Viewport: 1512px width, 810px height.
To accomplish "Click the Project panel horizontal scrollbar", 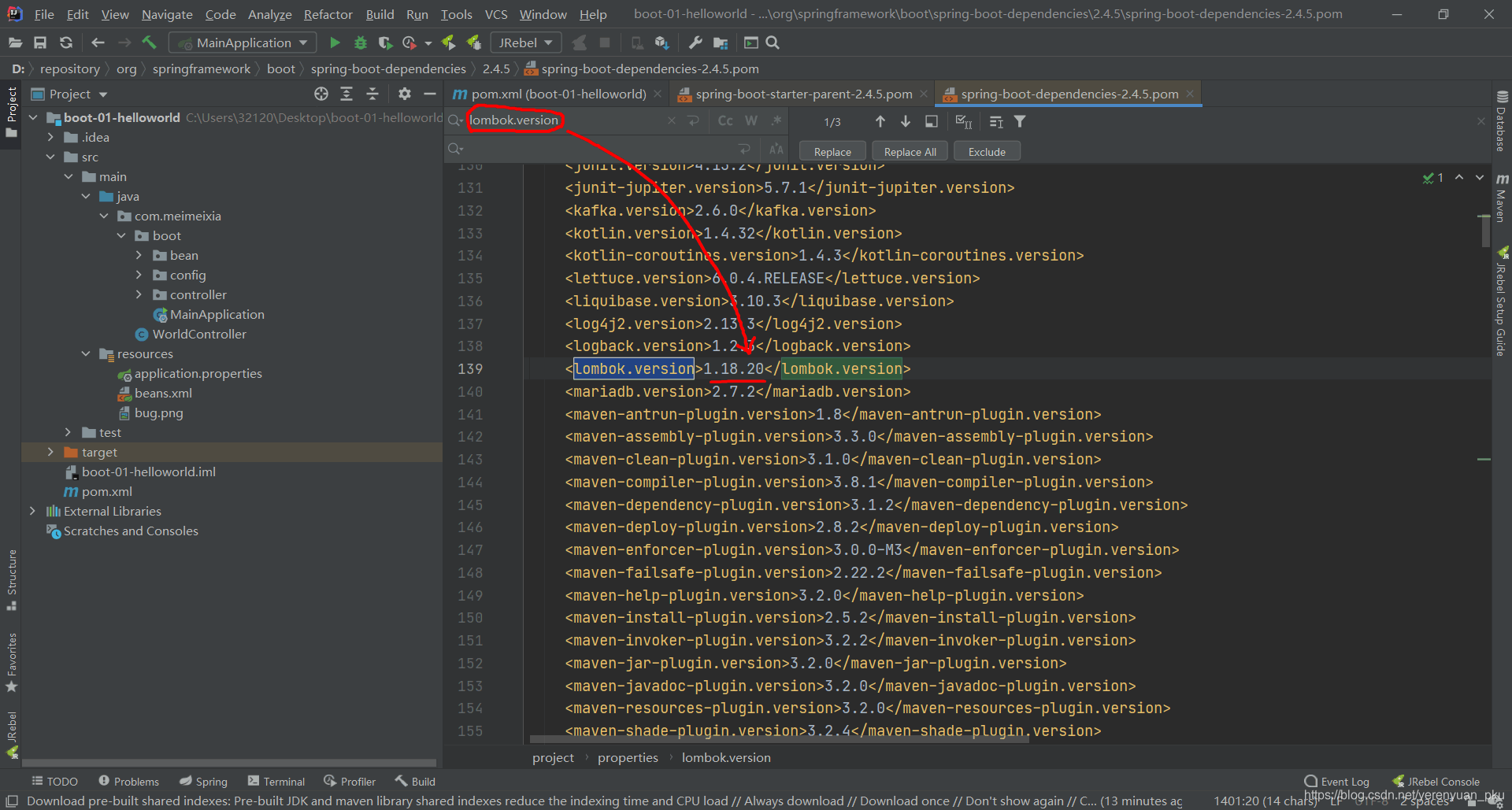I will 228,762.
